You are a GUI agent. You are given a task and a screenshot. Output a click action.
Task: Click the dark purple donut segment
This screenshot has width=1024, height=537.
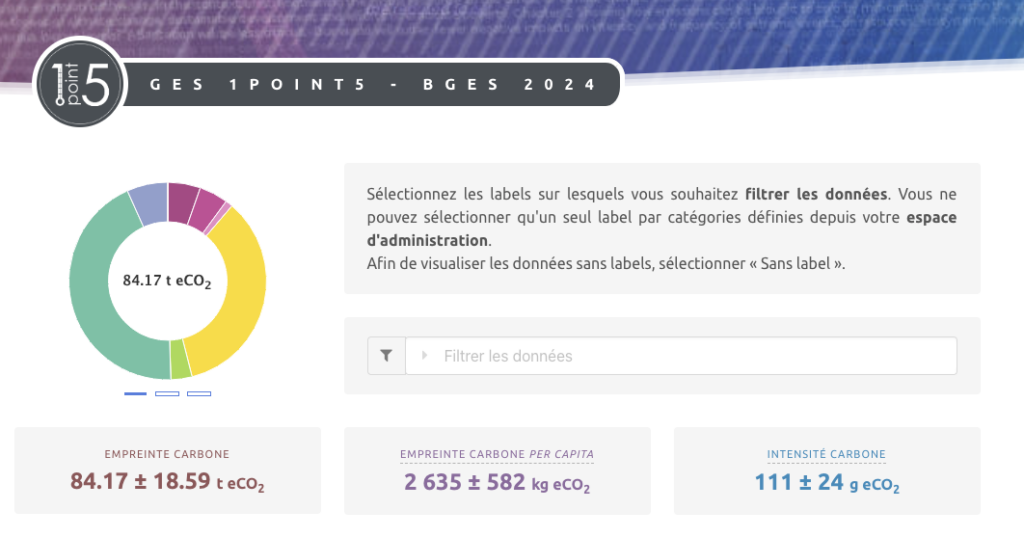(182, 201)
